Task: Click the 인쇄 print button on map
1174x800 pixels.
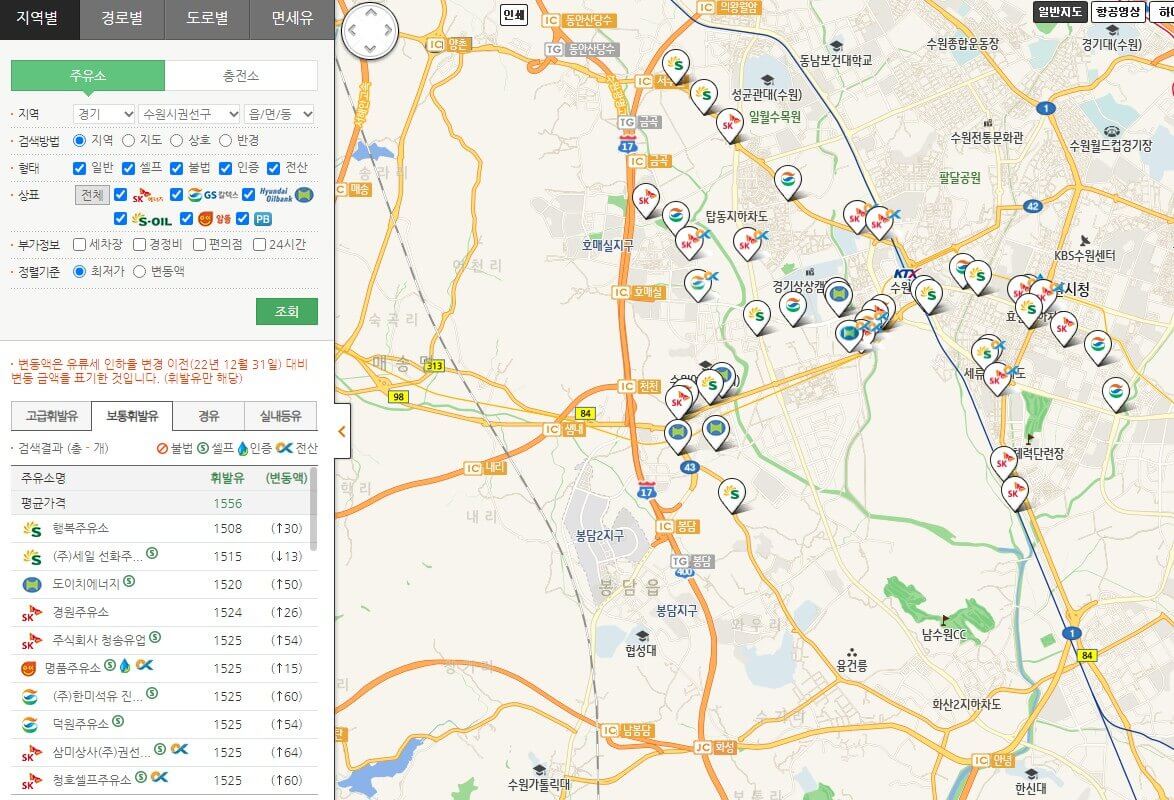Action: (514, 14)
